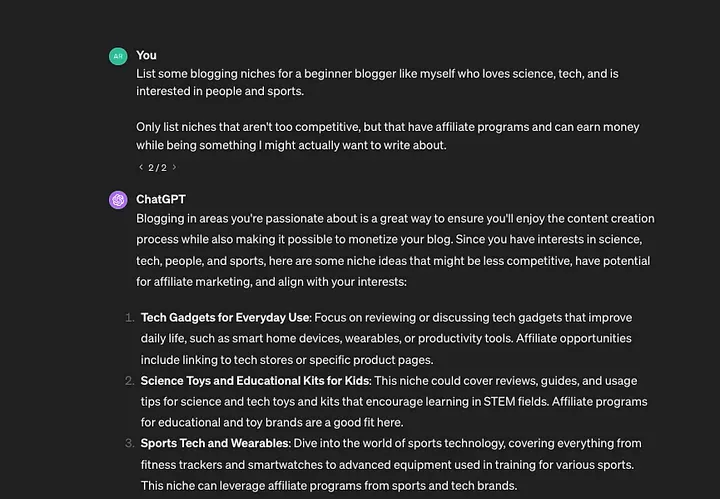Click list number 3 marker

coord(129,443)
